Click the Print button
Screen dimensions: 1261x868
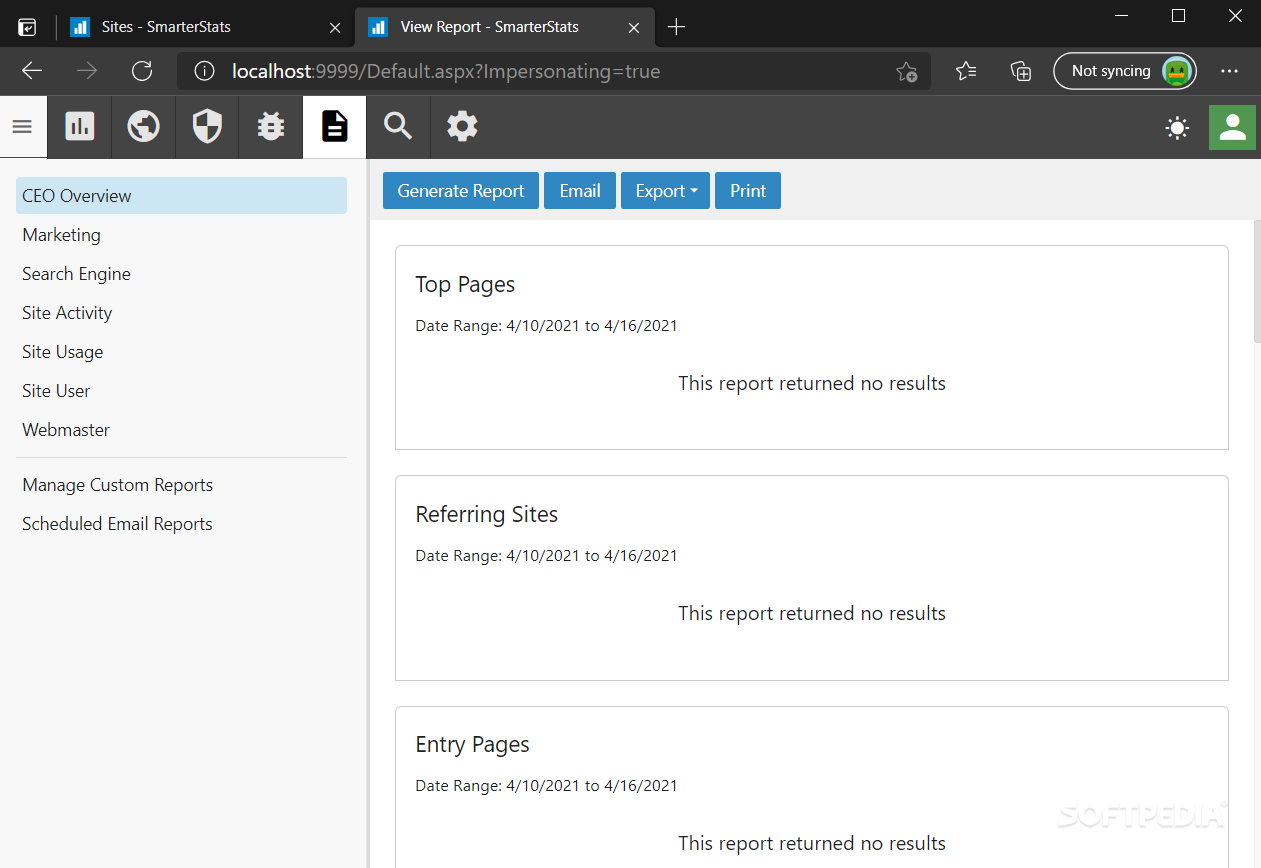[748, 191]
